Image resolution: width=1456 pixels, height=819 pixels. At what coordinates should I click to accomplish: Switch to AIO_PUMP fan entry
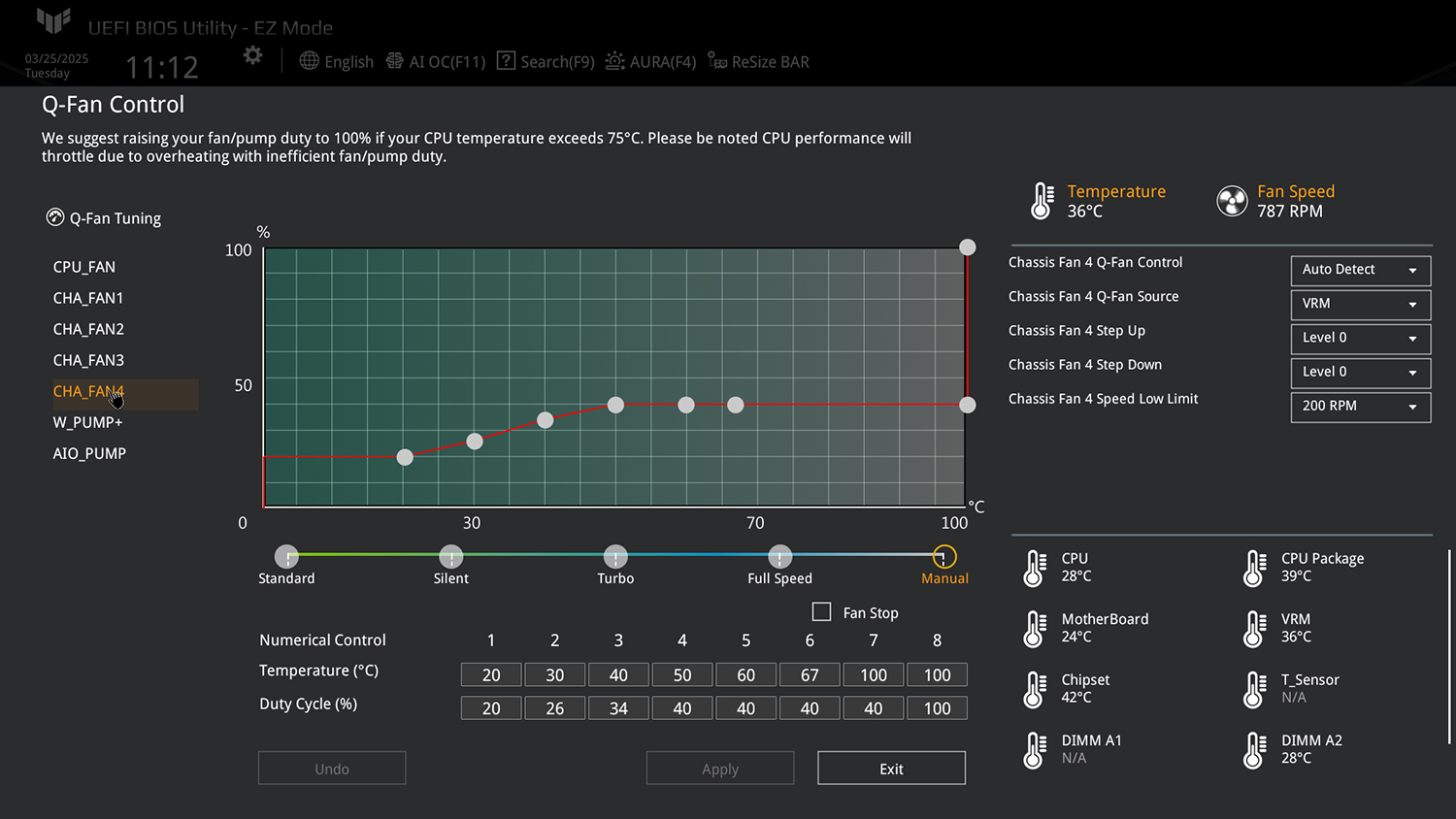click(x=89, y=453)
